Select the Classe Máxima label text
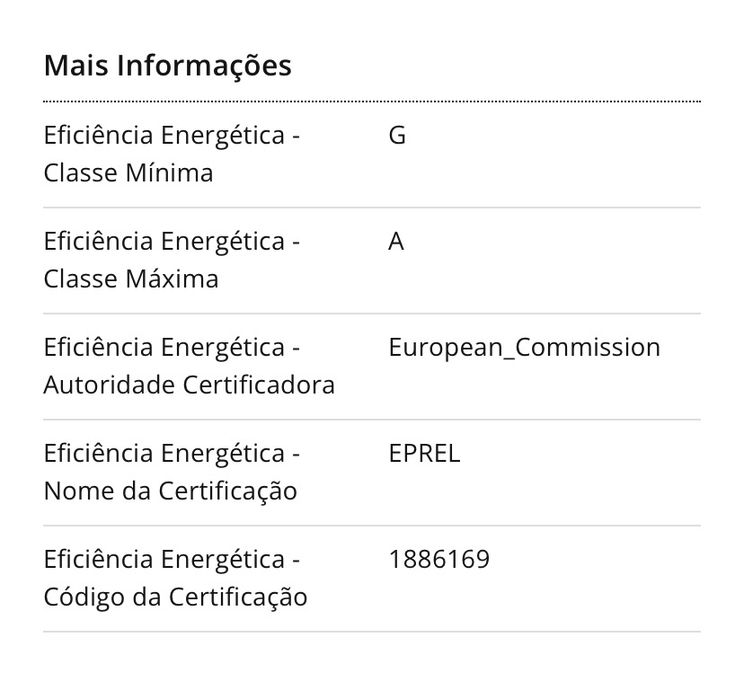This screenshot has height=699, width=744. click(131, 279)
